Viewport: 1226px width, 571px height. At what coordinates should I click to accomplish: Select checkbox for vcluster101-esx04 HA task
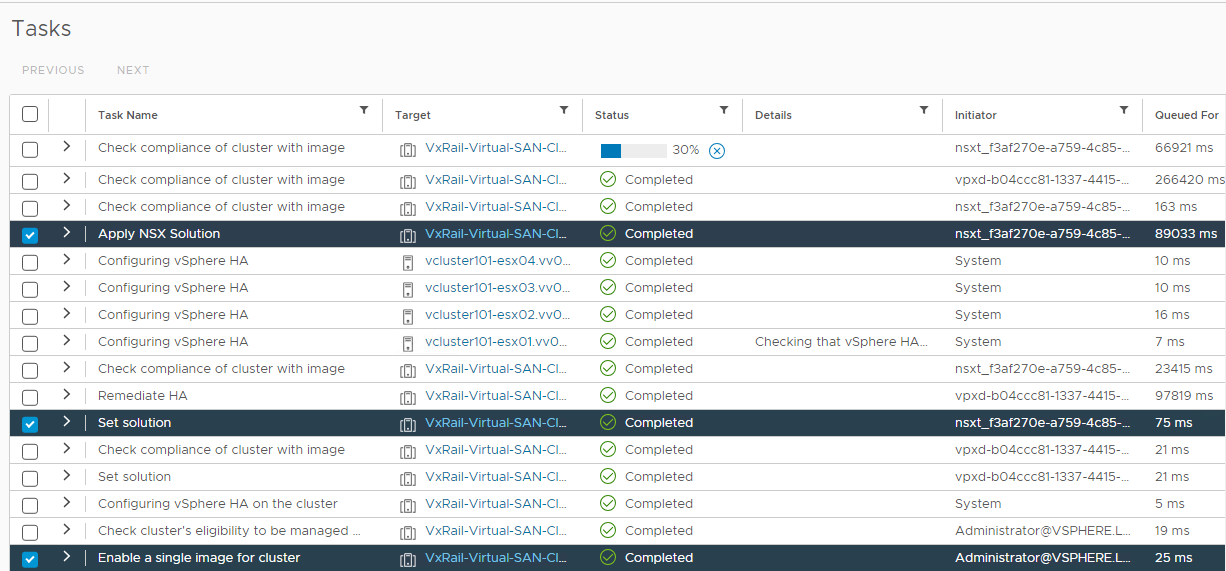click(x=30, y=262)
